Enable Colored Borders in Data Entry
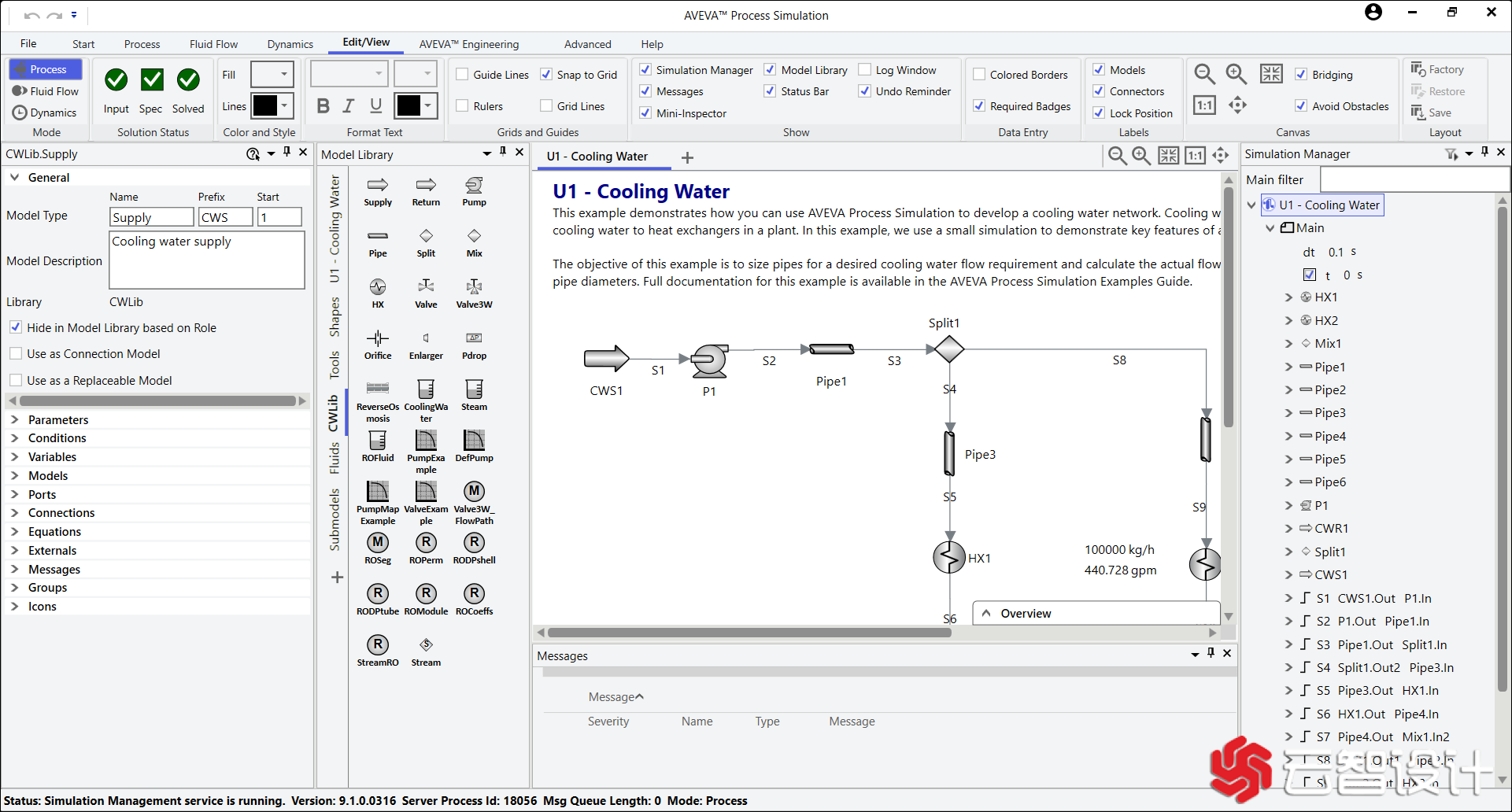Screen dimensions: 1512x812 coord(979,74)
